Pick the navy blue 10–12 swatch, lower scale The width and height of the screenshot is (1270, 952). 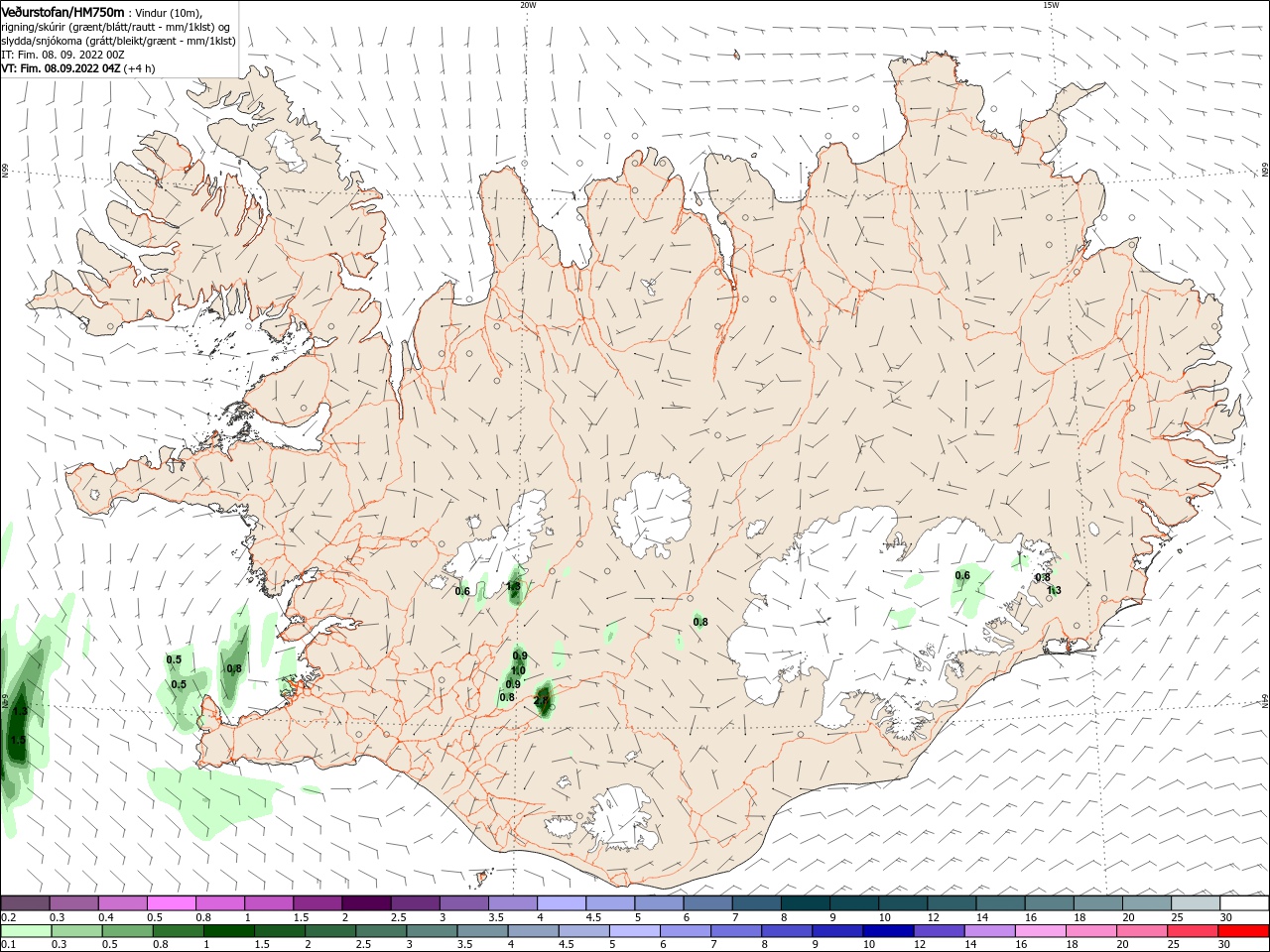[888, 931]
